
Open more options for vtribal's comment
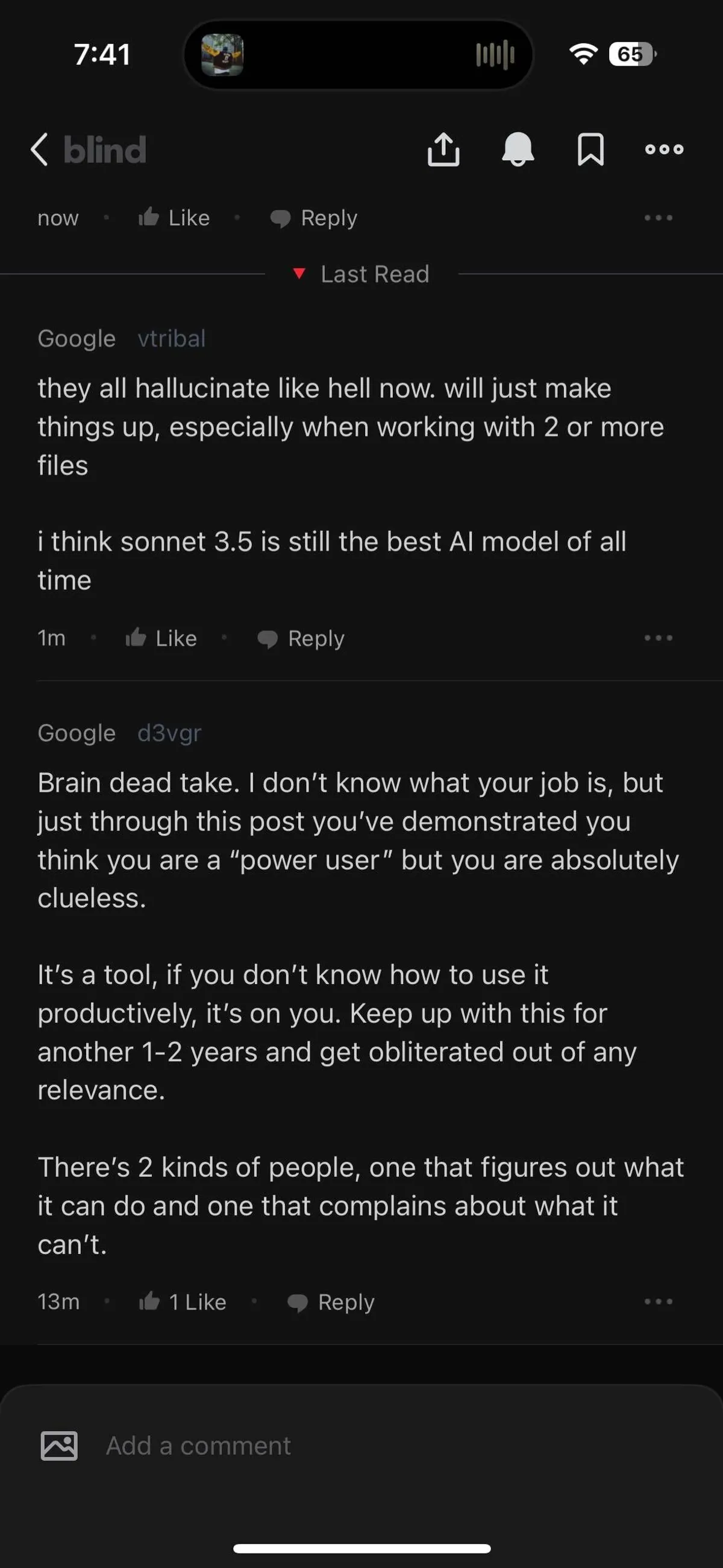click(x=658, y=638)
